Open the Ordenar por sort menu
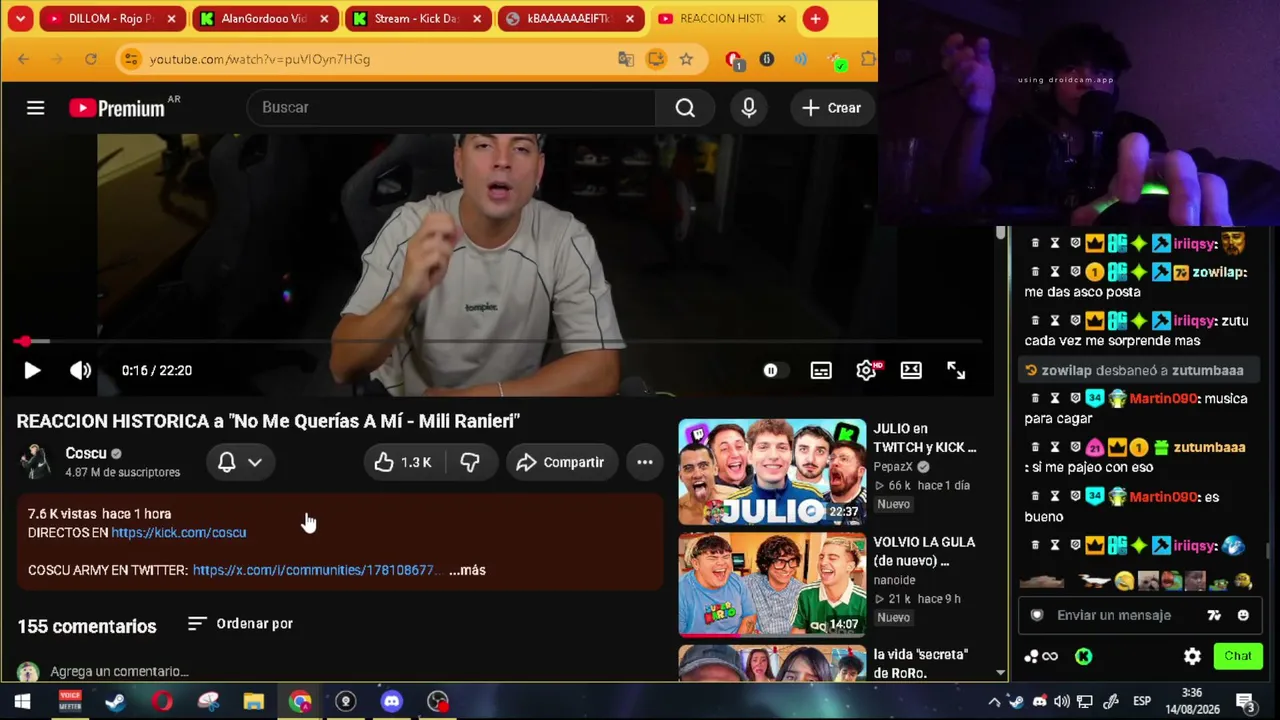The image size is (1280, 720). pos(240,624)
